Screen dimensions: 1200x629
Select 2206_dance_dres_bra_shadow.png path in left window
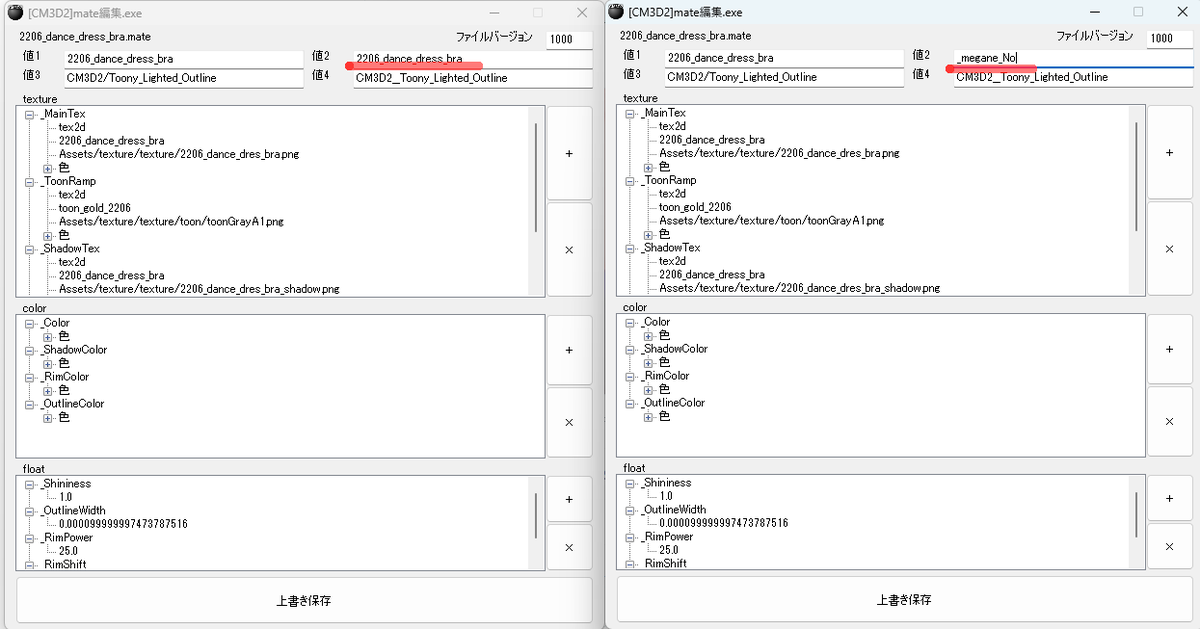[199, 289]
